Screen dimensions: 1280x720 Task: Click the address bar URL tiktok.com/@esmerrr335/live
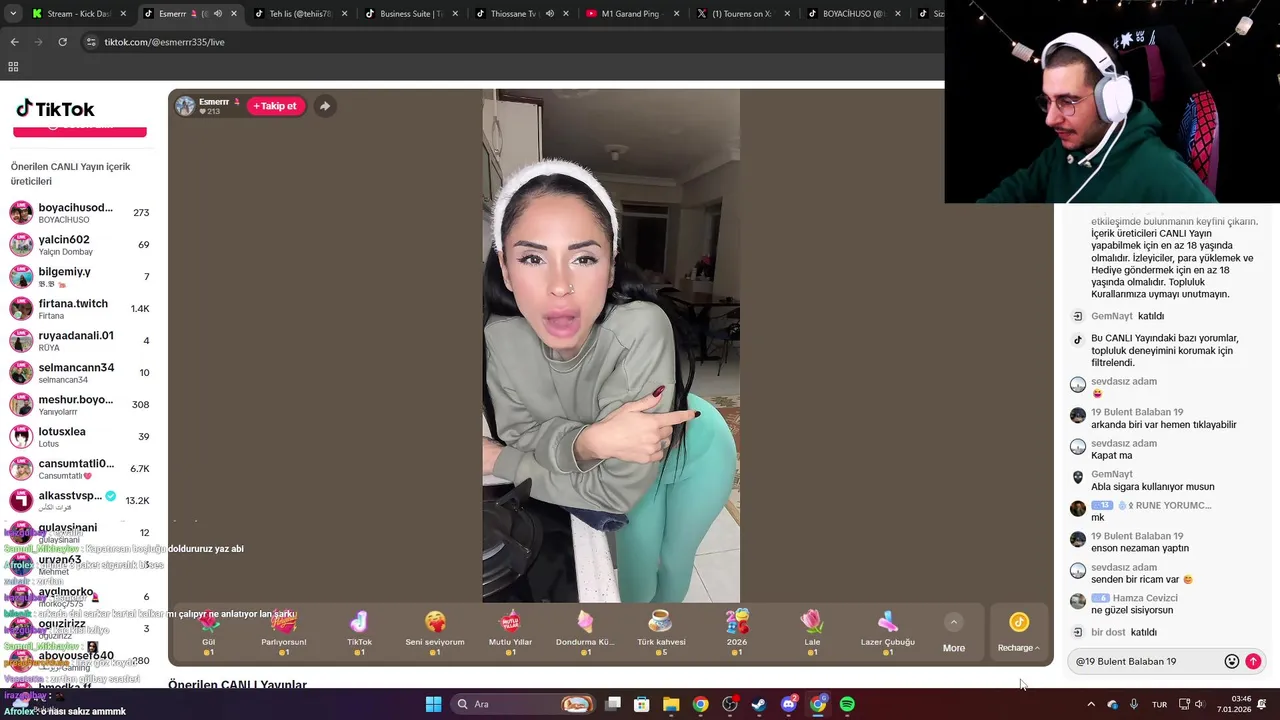pos(164,42)
